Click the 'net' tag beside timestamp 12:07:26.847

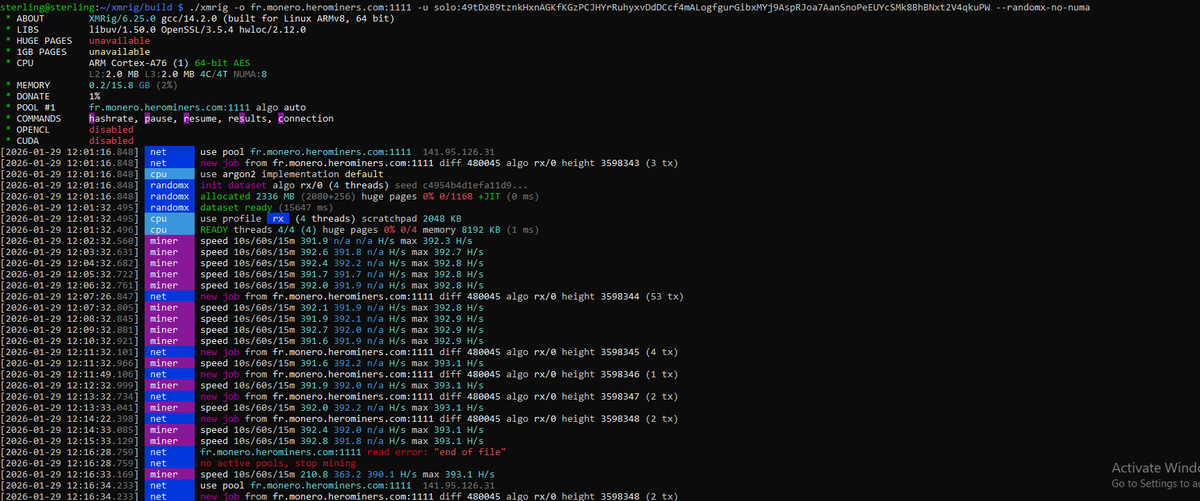tap(169, 295)
